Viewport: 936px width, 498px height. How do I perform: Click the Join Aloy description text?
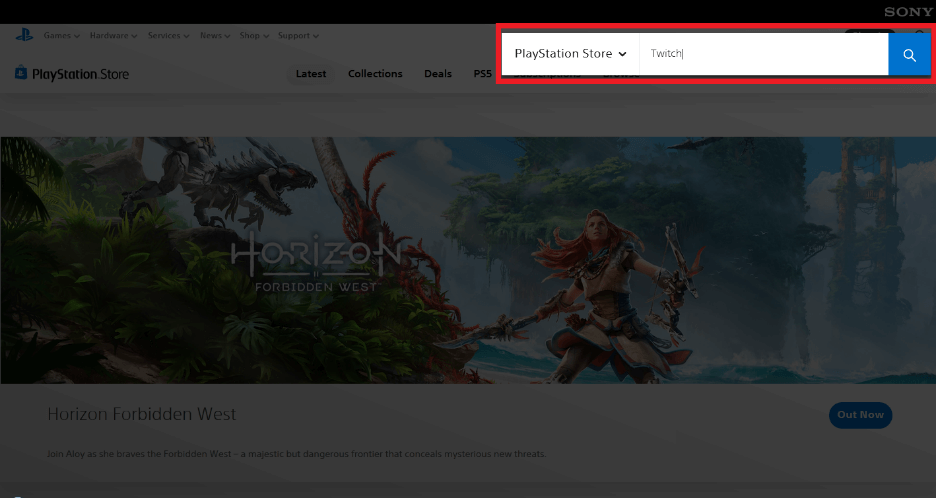coord(297,454)
